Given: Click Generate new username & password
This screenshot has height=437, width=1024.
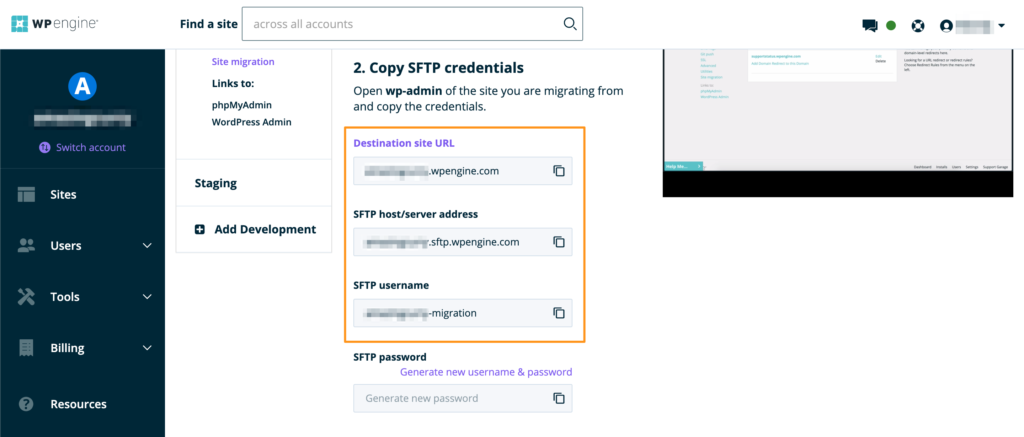Looking at the screenshot, I should 486,372.
